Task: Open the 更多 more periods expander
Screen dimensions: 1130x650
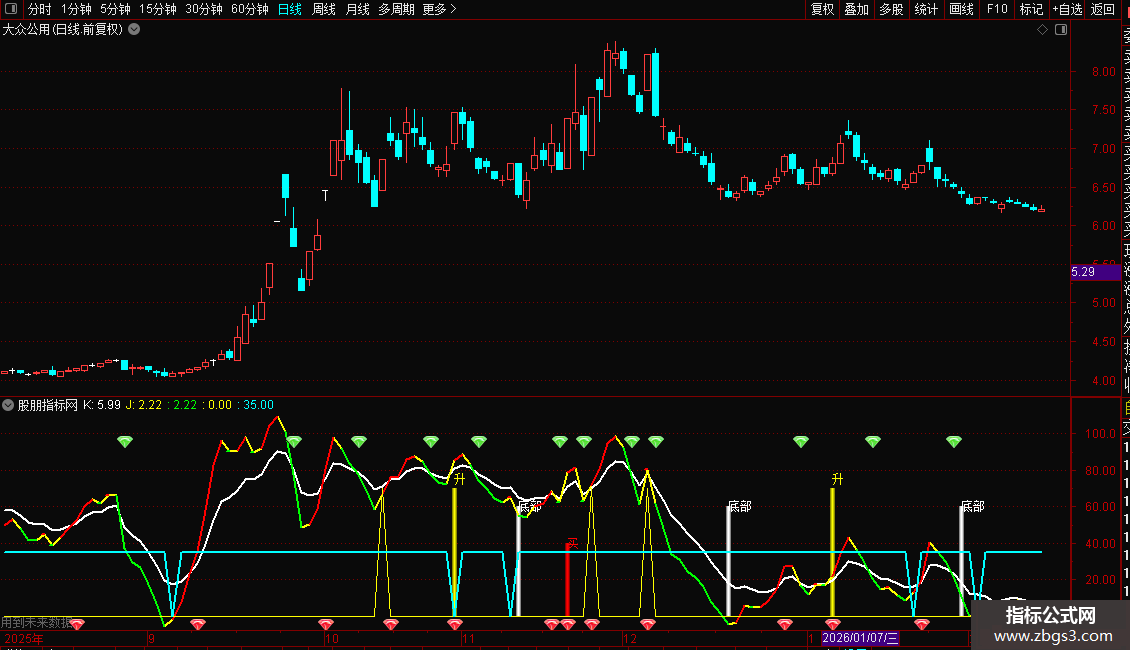Action: coord(439,9)
